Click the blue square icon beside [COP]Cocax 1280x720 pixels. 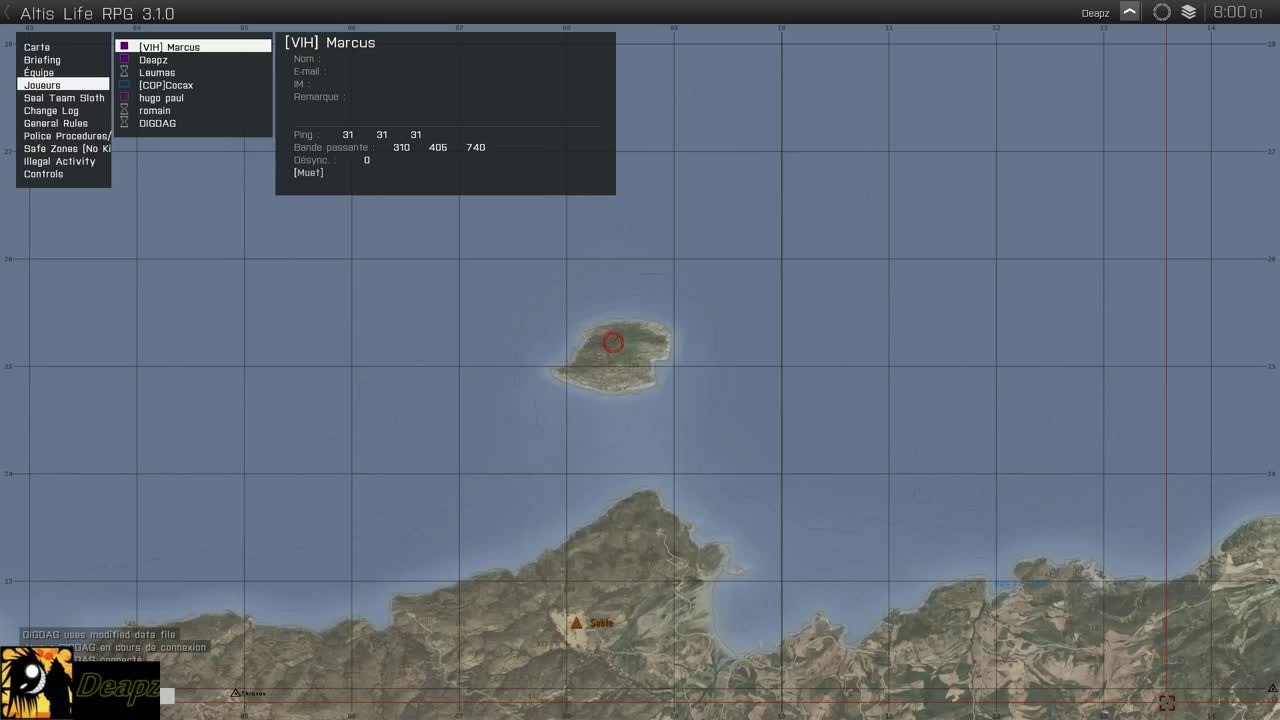124,85
